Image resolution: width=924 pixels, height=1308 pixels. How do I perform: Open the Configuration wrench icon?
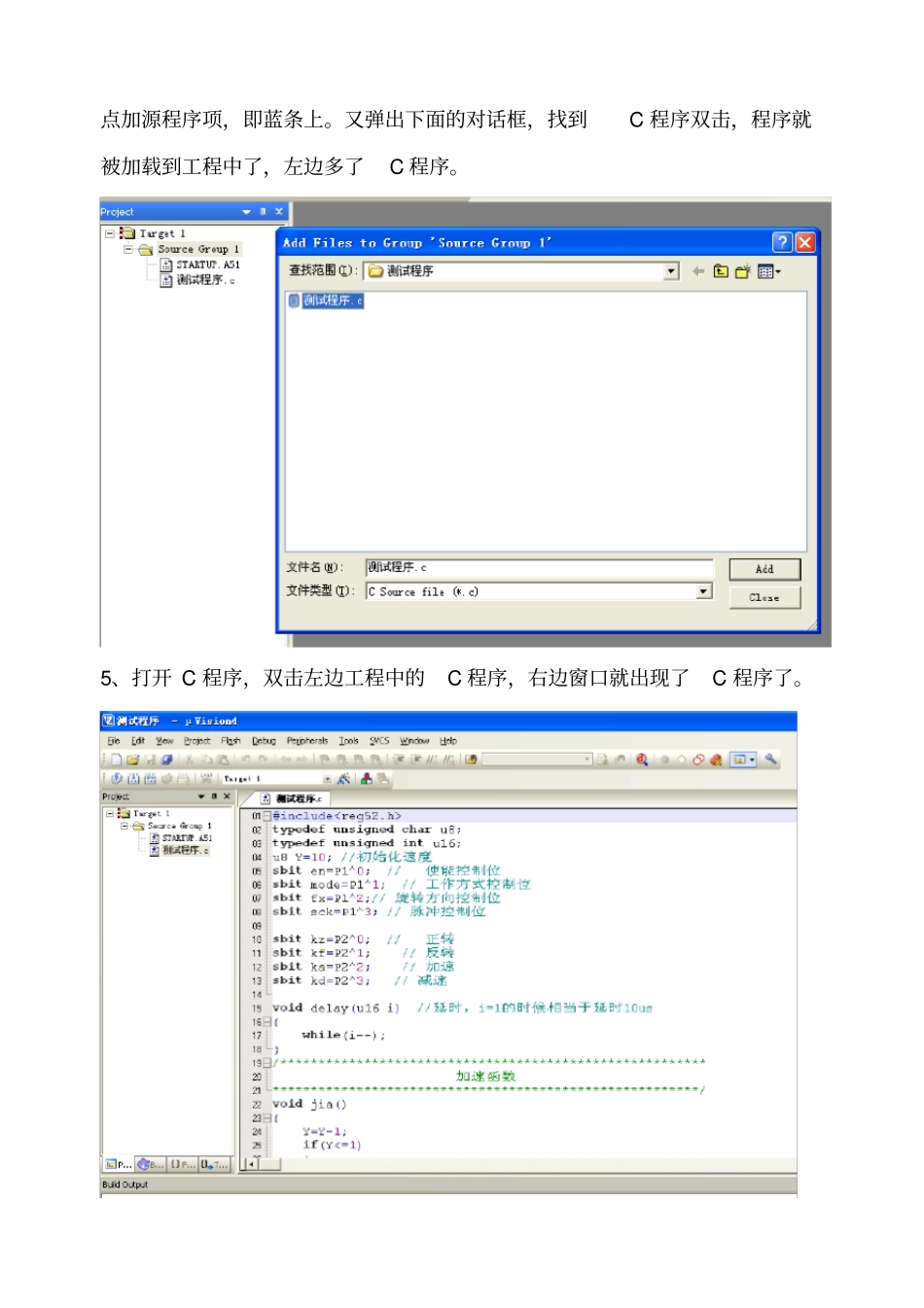tap(770, 760)
